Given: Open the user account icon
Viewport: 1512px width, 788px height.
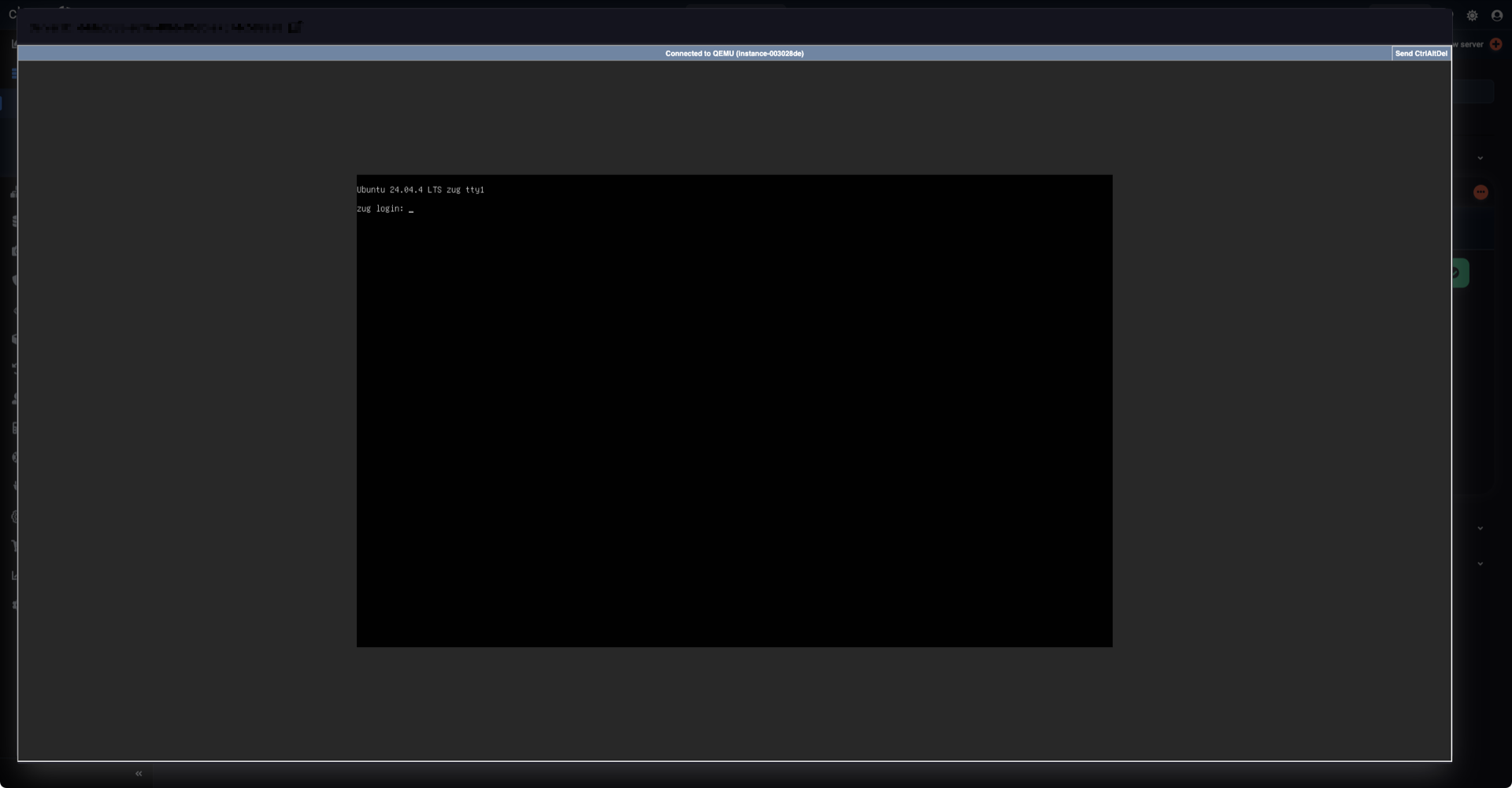Looking at the screenshot, I should (1497, 16).
